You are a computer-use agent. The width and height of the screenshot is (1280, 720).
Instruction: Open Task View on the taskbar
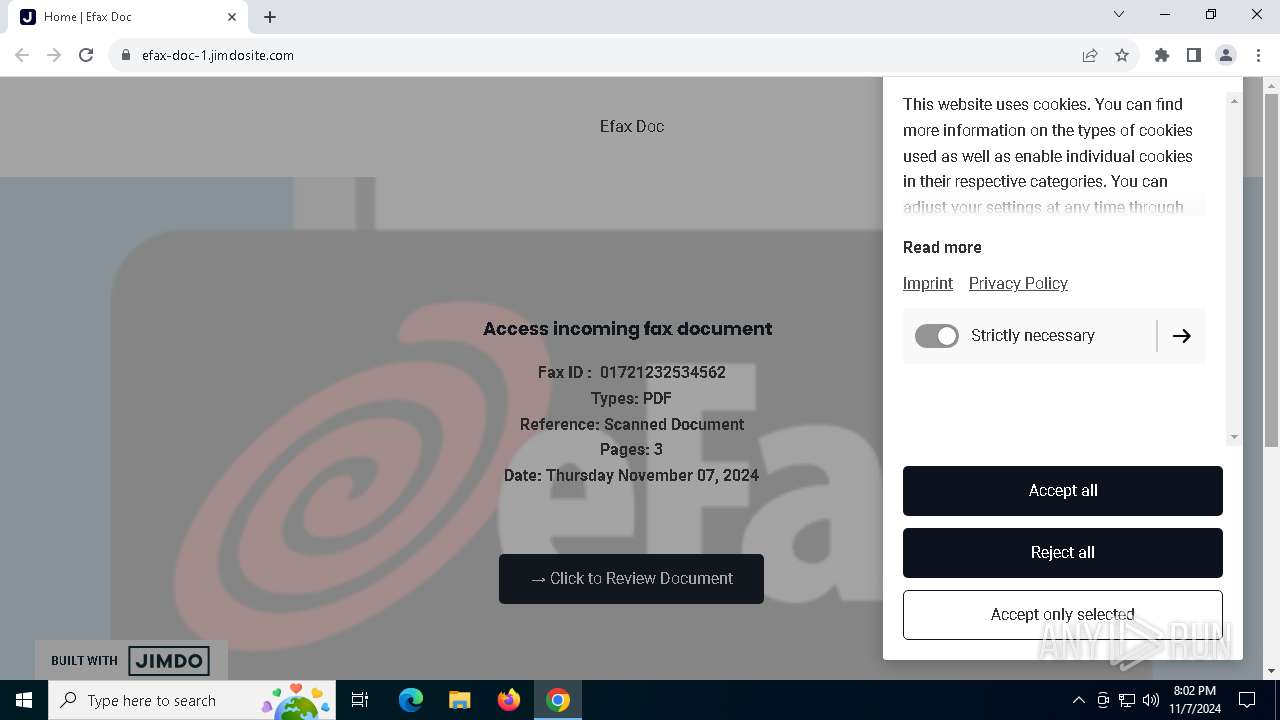360,700
